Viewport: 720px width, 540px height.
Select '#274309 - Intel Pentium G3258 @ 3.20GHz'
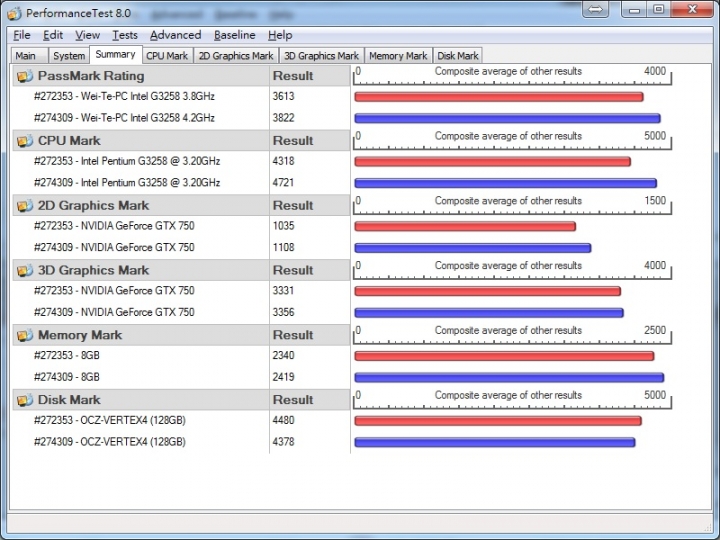pos(127,183)
